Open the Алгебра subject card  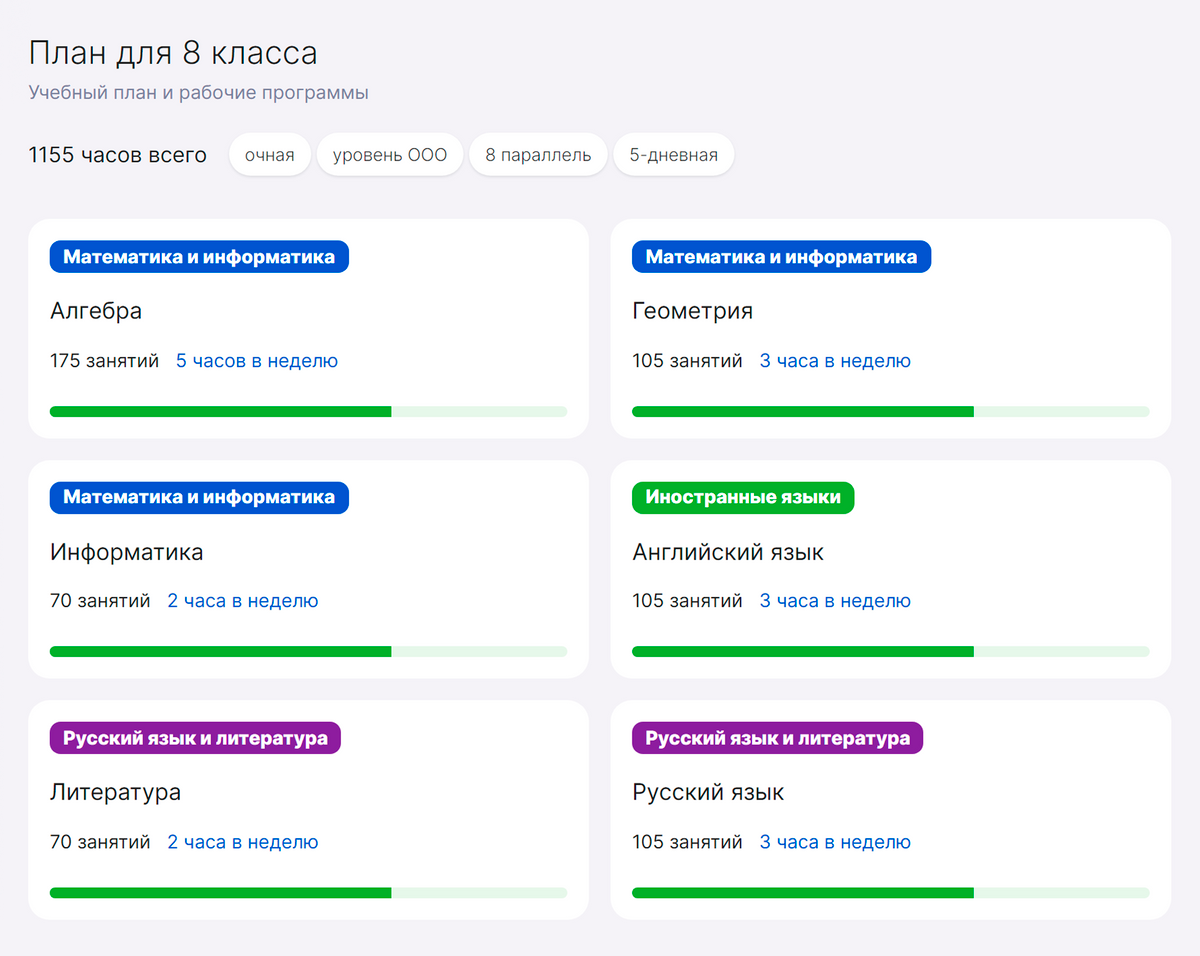[x=308, y=328]
